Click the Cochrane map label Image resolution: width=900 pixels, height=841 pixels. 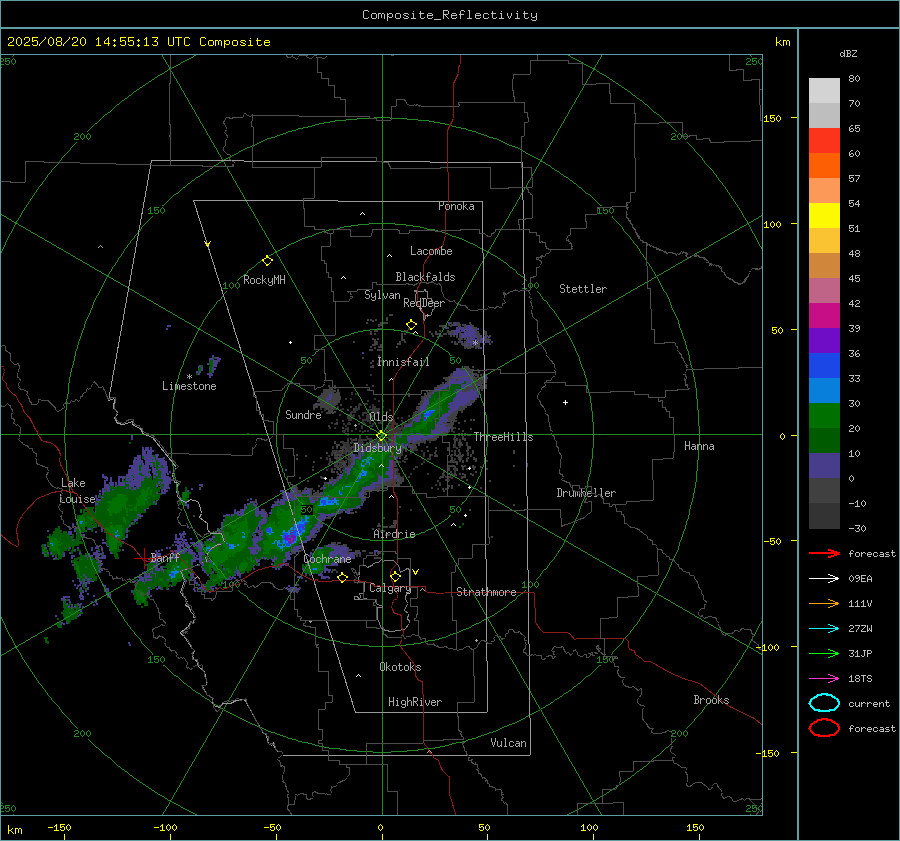pyautogui.click(x=327, y=559)
